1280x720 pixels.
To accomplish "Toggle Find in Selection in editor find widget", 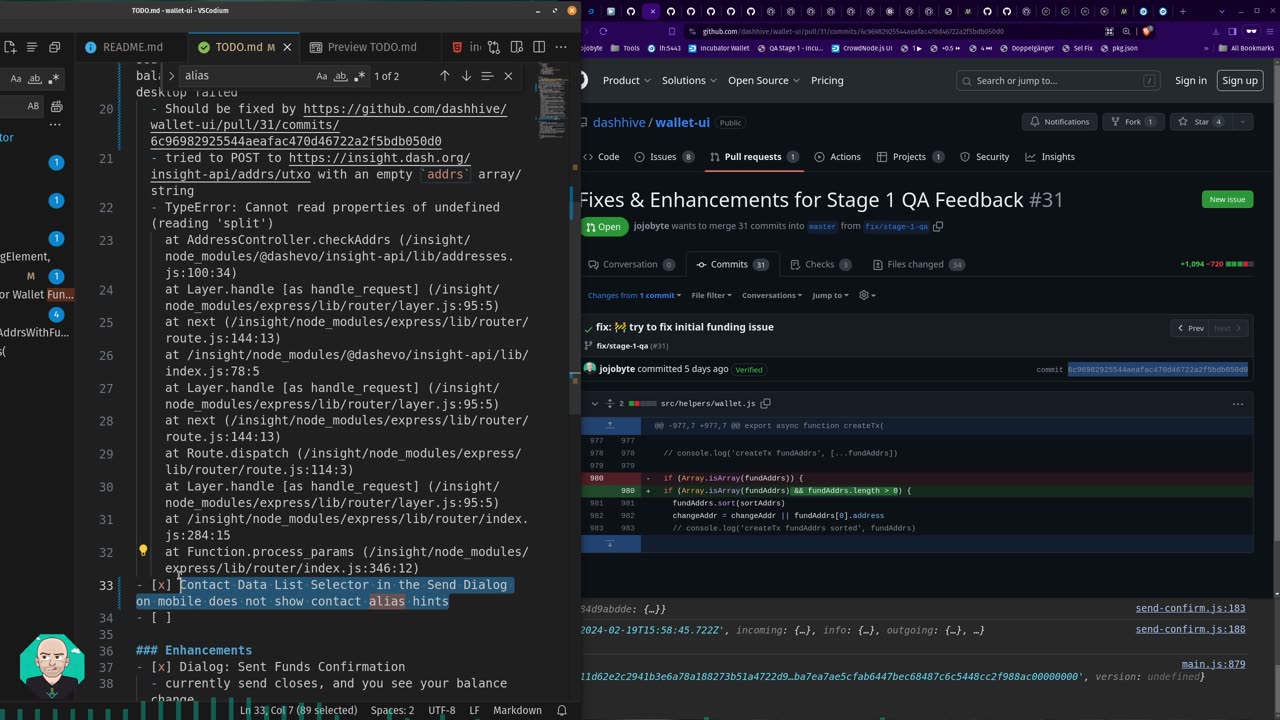I will (487, 76).
